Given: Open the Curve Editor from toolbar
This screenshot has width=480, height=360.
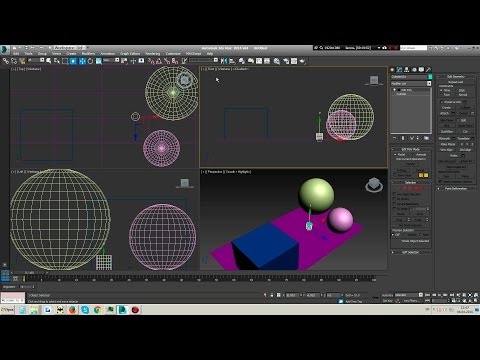Looking at the screenshot, I should point(259,61).
